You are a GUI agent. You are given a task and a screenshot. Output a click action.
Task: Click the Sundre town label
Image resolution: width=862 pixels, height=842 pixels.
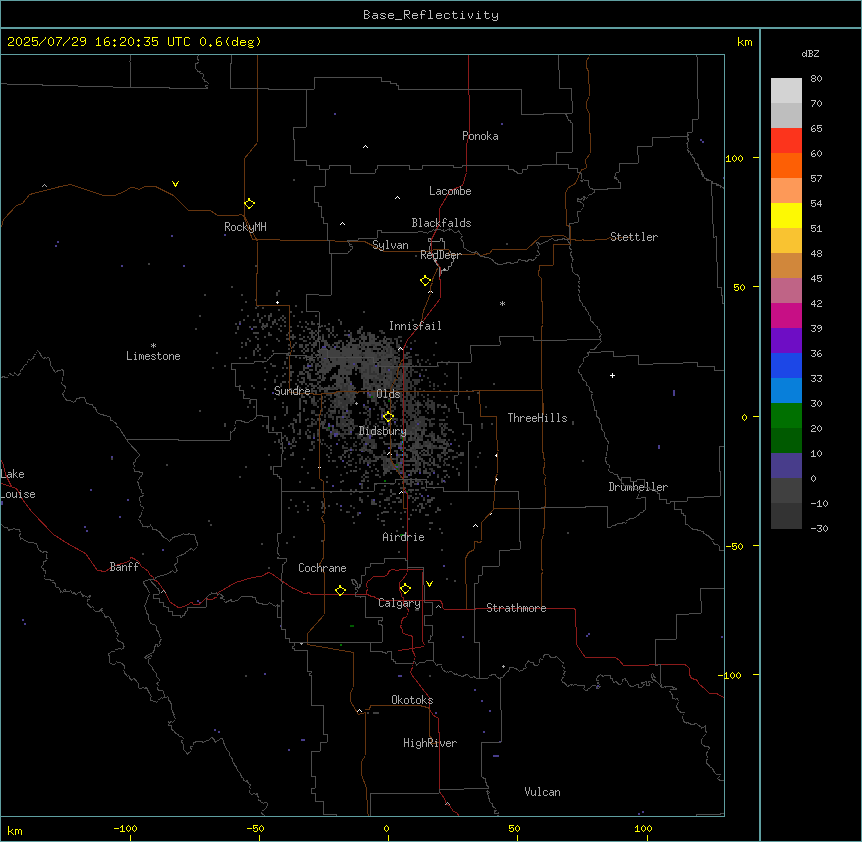[292, 391]
